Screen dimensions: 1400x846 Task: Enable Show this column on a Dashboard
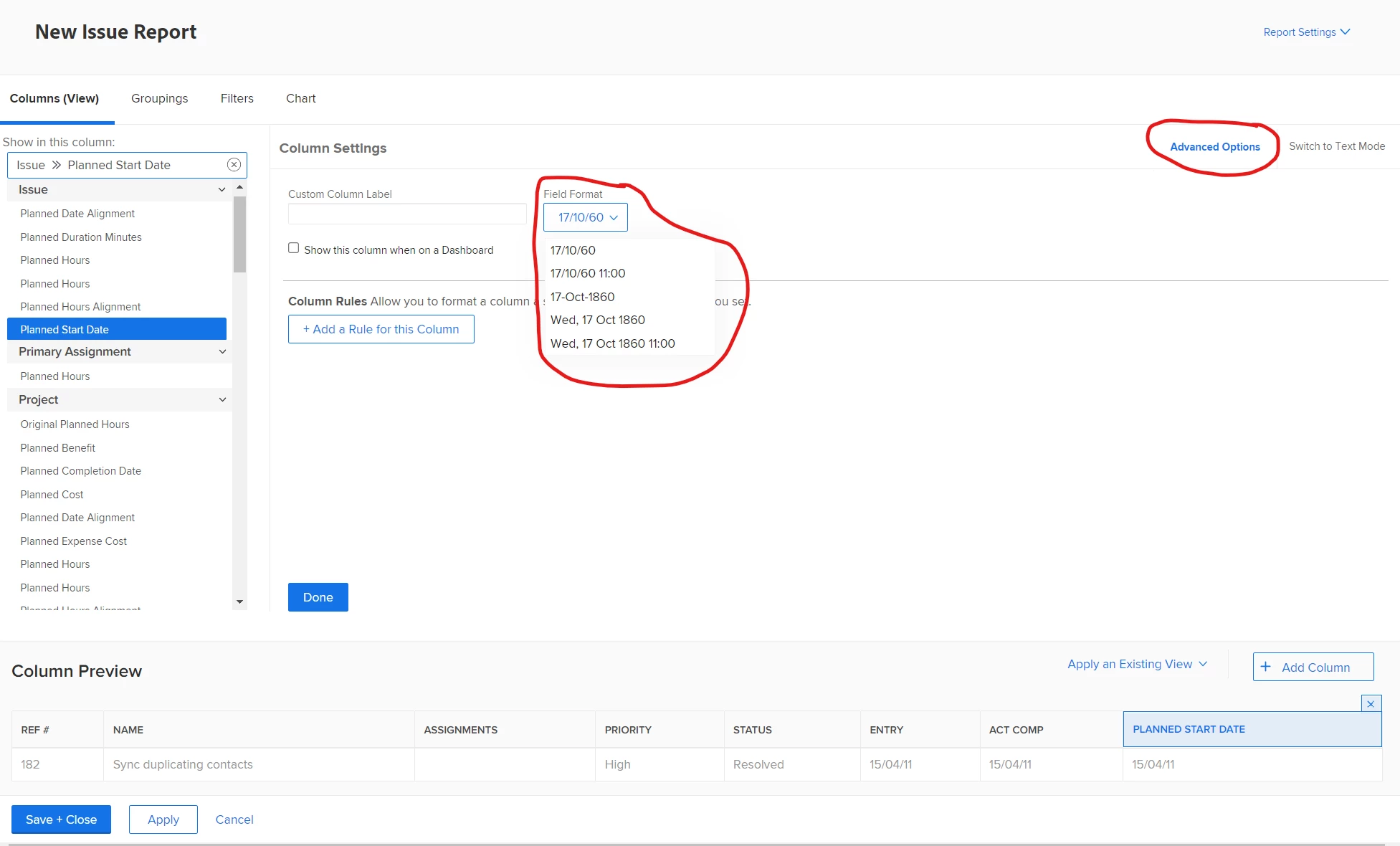[294, 248]
